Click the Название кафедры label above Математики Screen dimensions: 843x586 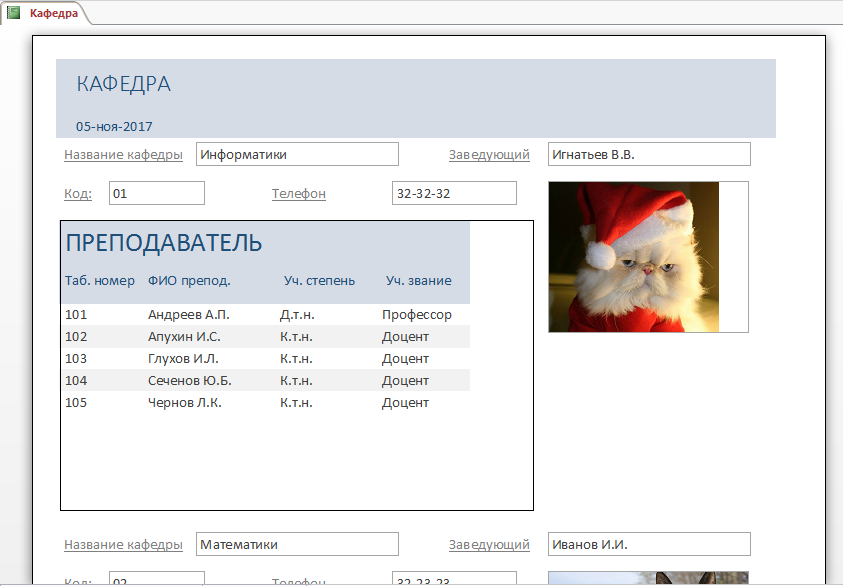point(123,545)
